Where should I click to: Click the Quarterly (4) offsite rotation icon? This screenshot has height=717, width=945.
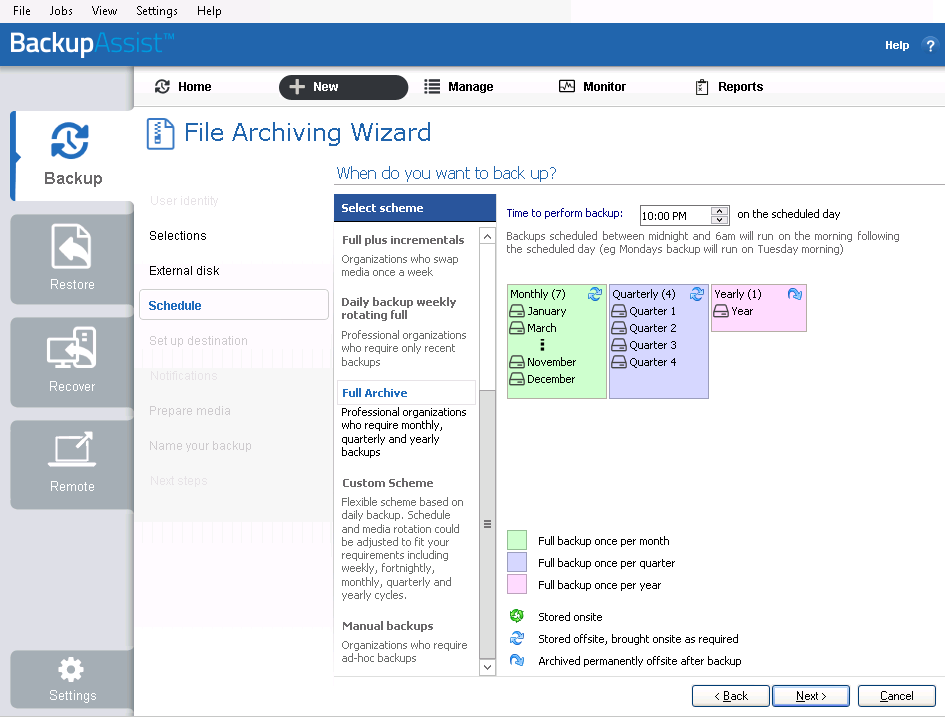pyautogui.click(x=697, y=294)
